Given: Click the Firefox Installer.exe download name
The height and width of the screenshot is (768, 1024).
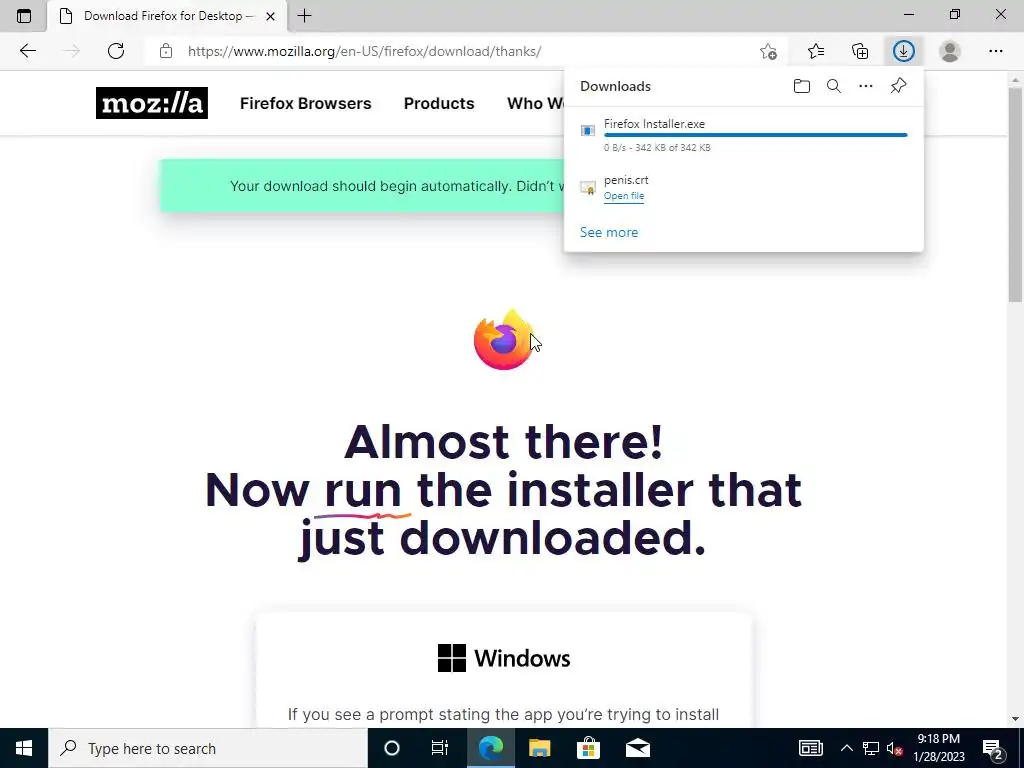Looking at the screenshot, I should [654, 123].
